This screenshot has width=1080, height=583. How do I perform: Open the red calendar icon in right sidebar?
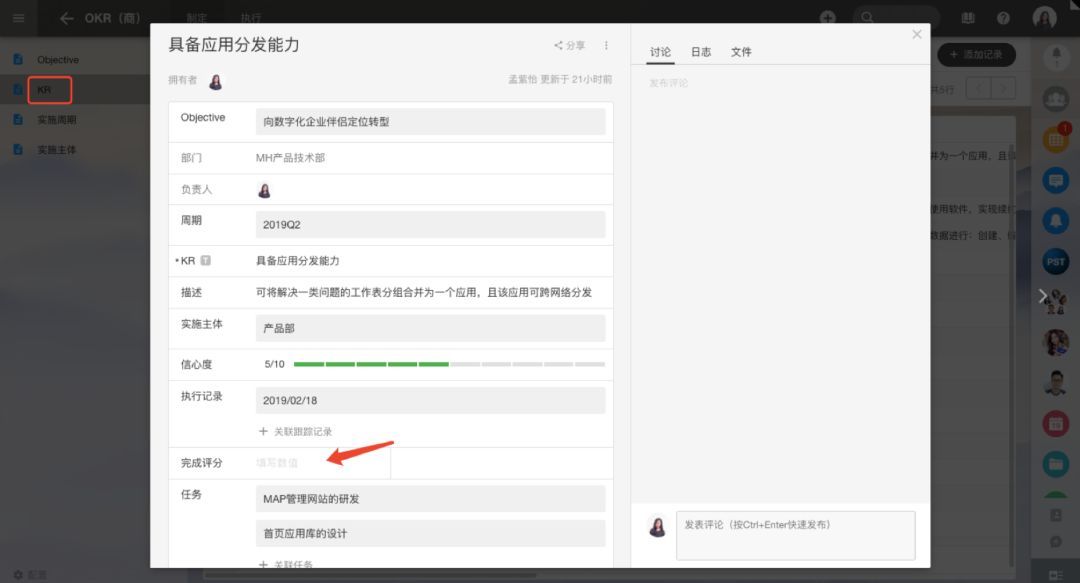tap(1056, 424)
